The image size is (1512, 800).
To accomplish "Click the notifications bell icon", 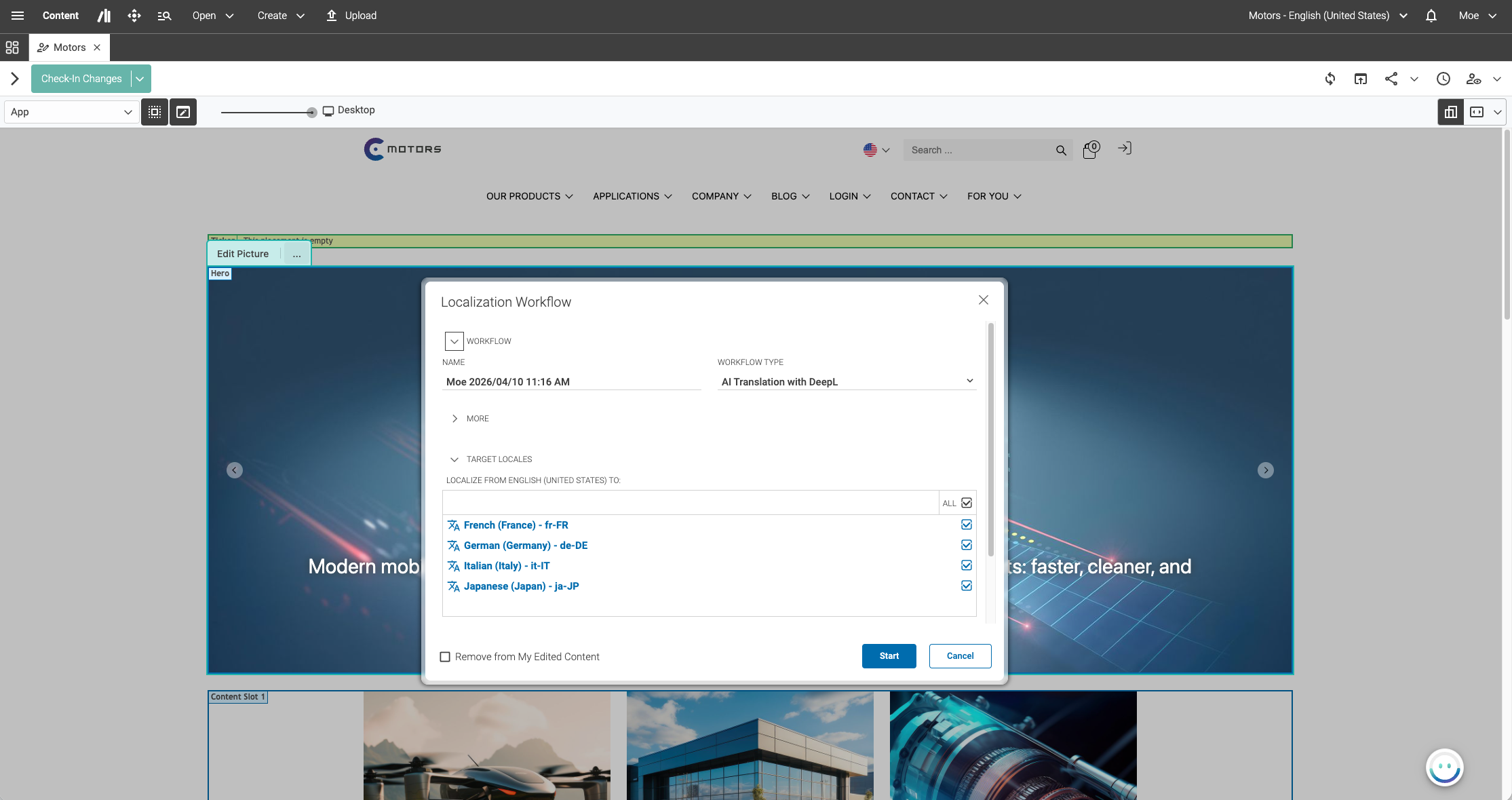I will coord(1431,16).
